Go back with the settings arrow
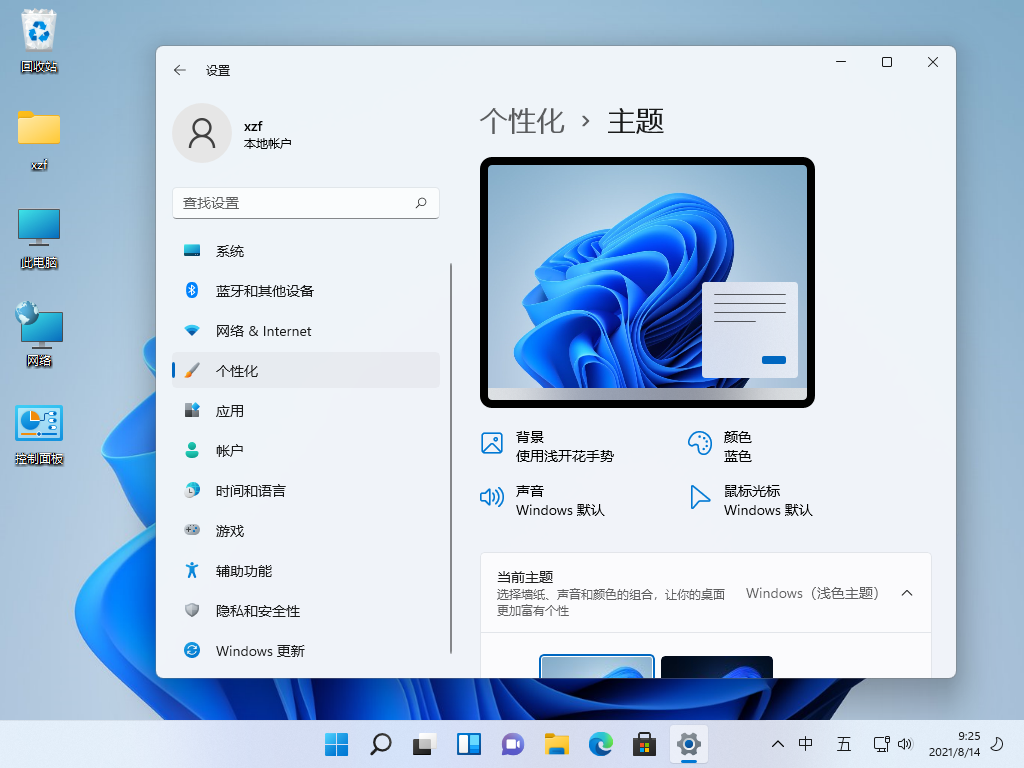The width and height of the screenshot is (1024, 768). [x=180, y=70]
